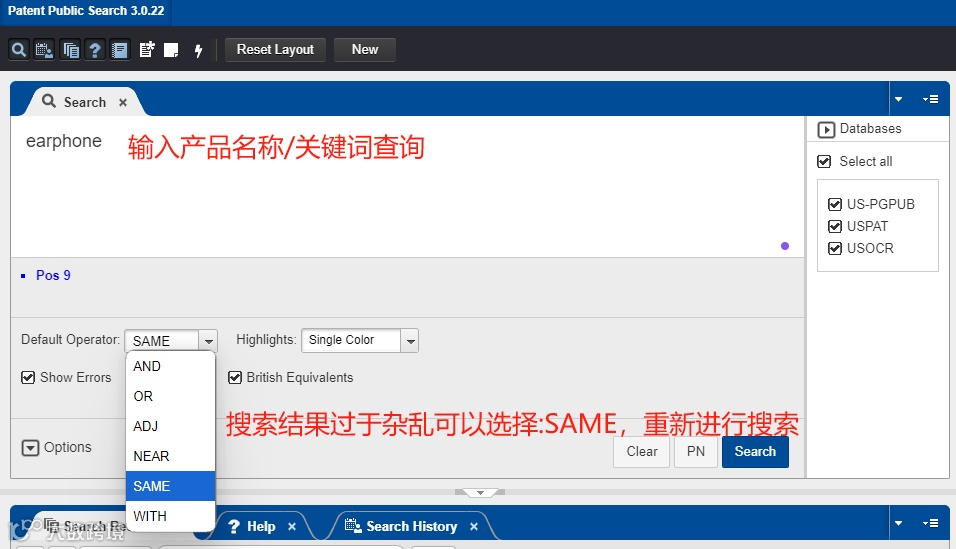Image resolution: width=956 pixels, height=549 pixels.
Task: Expand the Options section
Action: [x=30, y=448]
